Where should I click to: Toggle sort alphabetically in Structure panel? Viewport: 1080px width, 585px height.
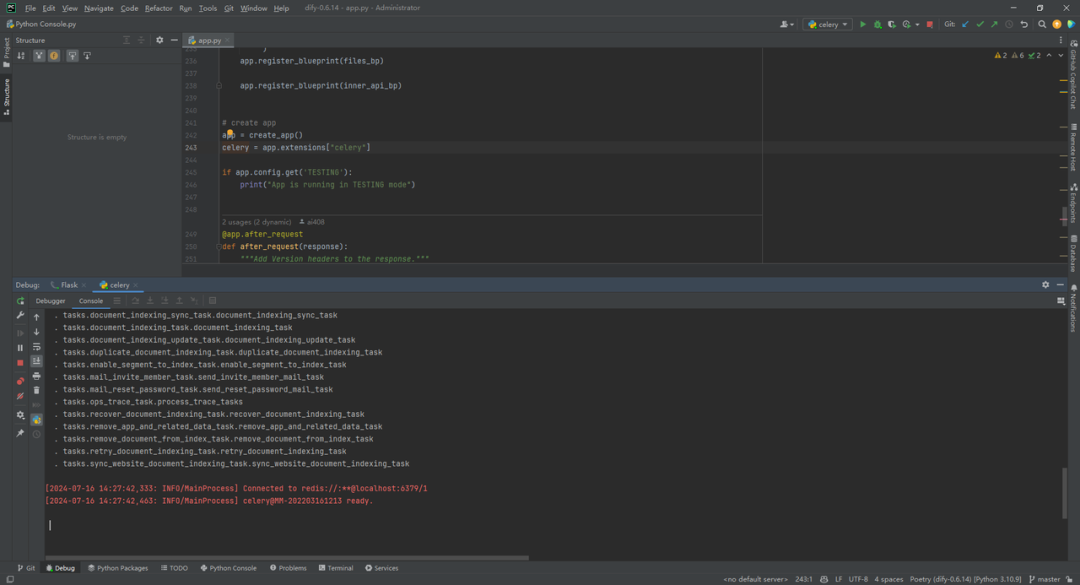click(x=21, y=56)
